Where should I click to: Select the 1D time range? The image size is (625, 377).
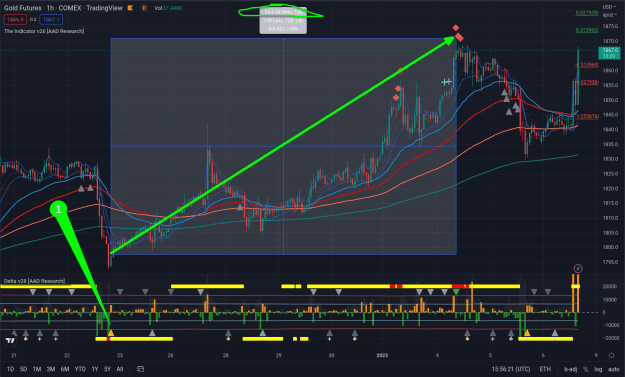(x=11, y=369)
